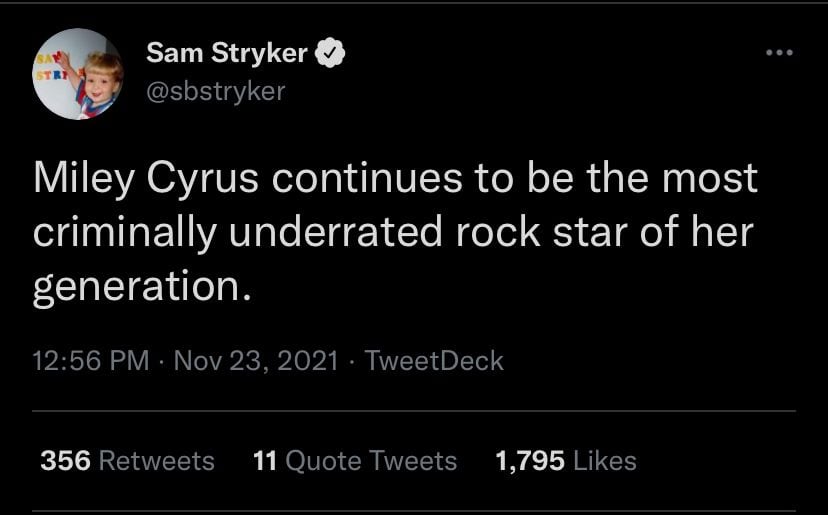The height and width of the screenshot is (515, 828).
Task: View the Retweets list label
Action: point(157,460)
